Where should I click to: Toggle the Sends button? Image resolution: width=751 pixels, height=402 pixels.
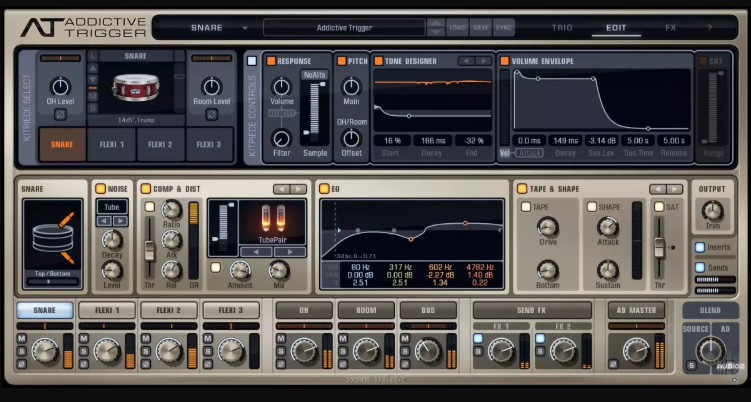tap(700, 267)
